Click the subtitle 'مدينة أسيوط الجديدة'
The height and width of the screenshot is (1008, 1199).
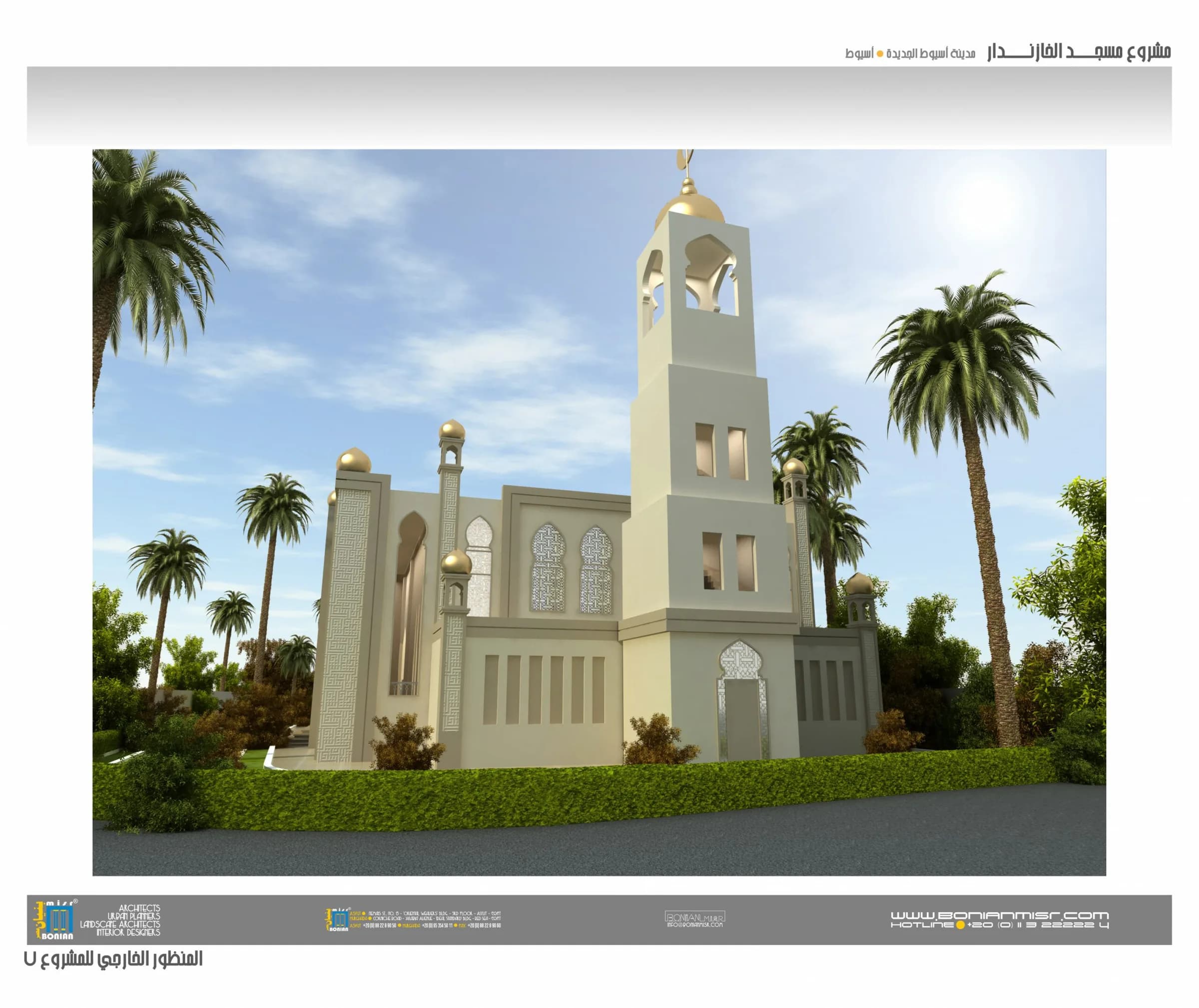point(930,54)
